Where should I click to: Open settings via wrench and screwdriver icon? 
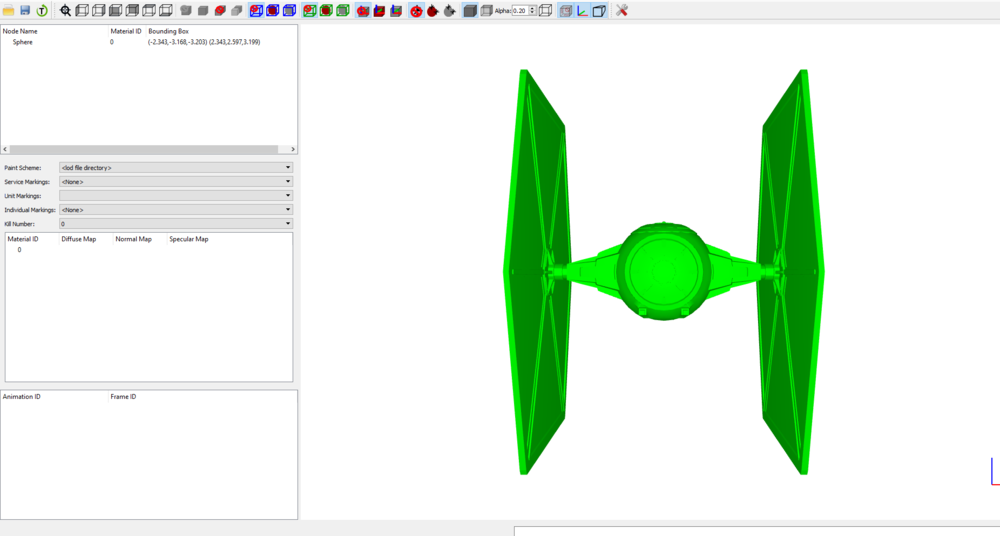click(622, 10)
